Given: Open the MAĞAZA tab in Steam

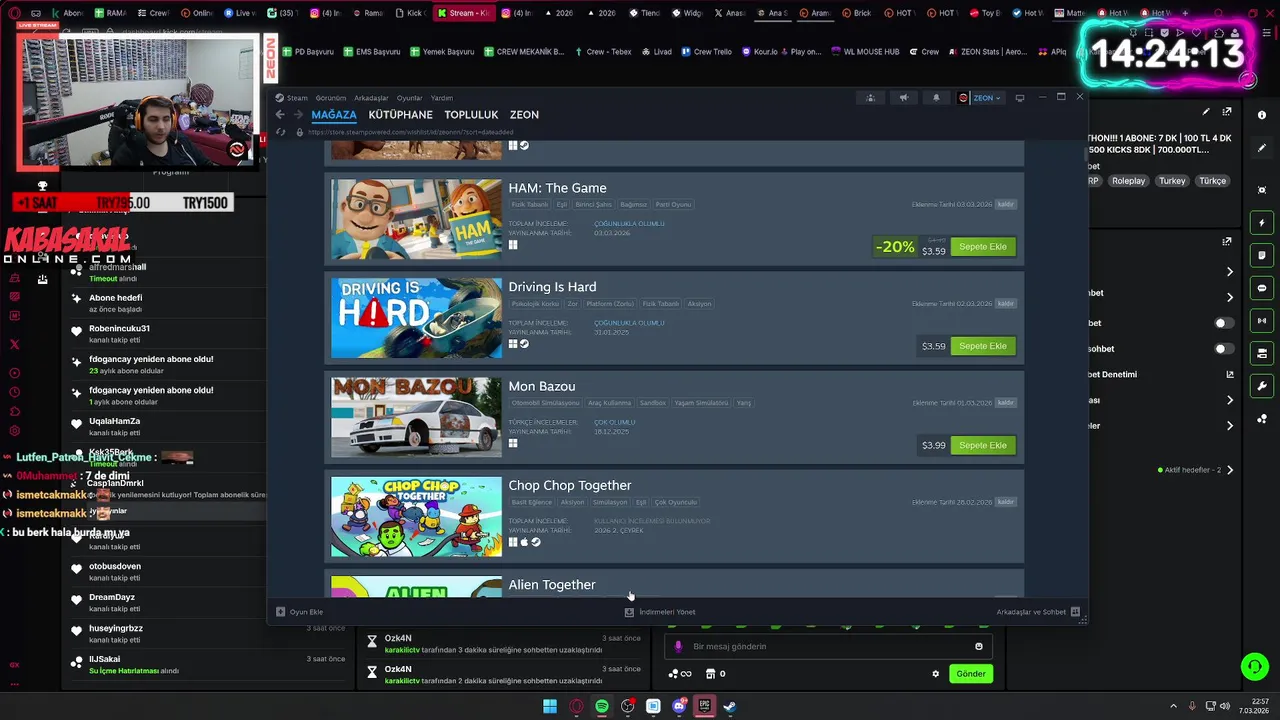Looking at the screenshot, I should [x=334, y=115].
